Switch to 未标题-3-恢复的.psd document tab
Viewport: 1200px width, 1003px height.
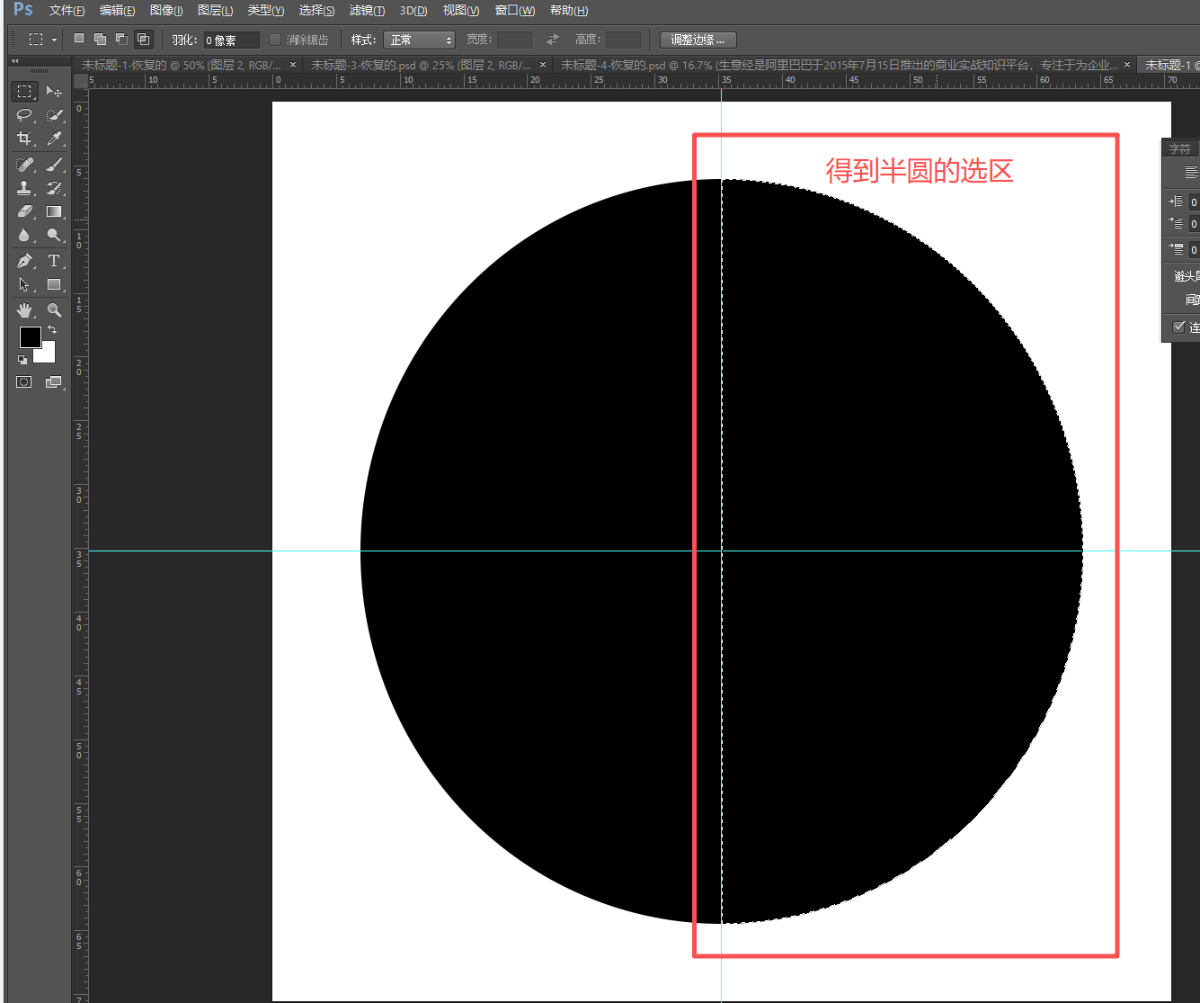point(420,64)
